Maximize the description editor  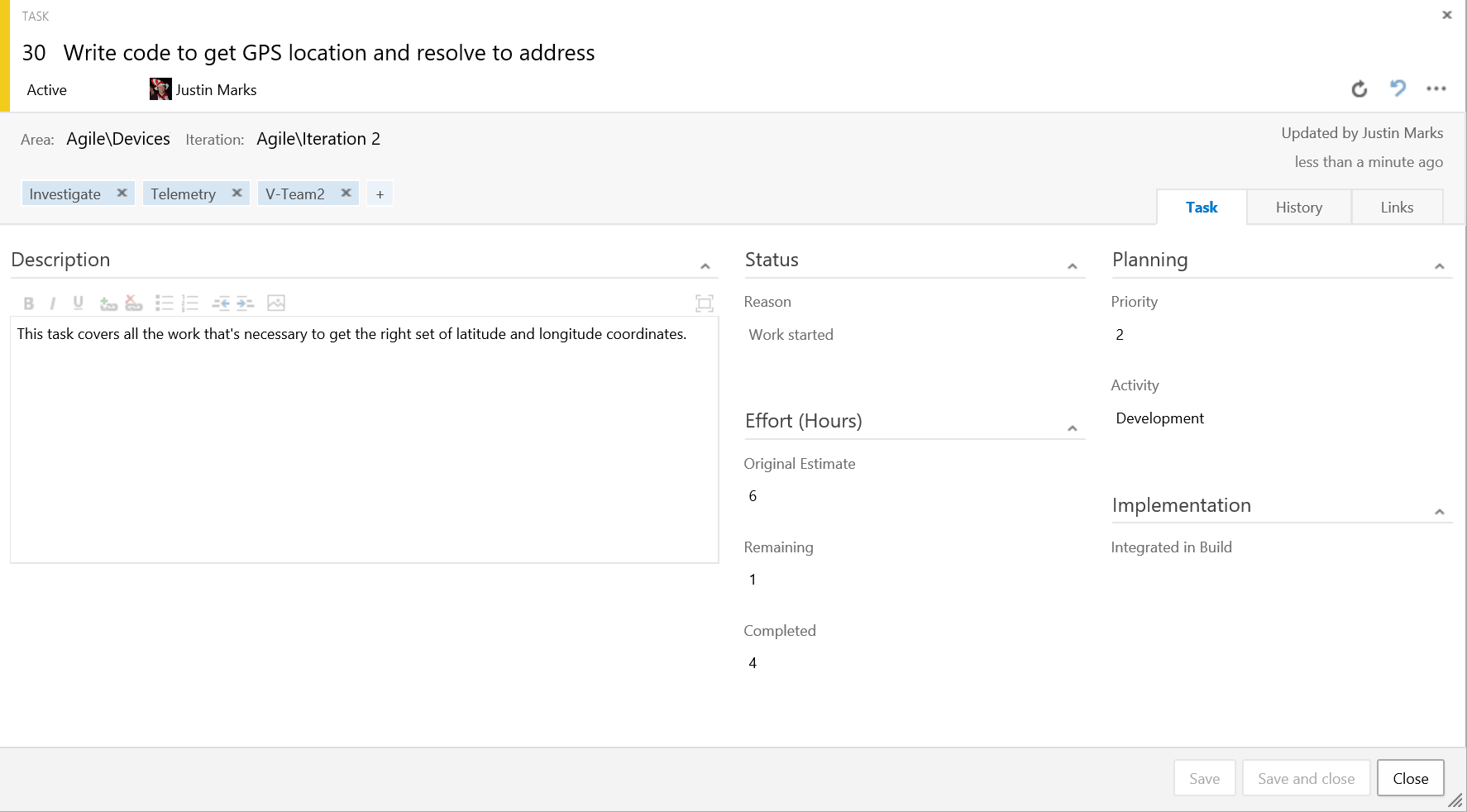point(705,303)
